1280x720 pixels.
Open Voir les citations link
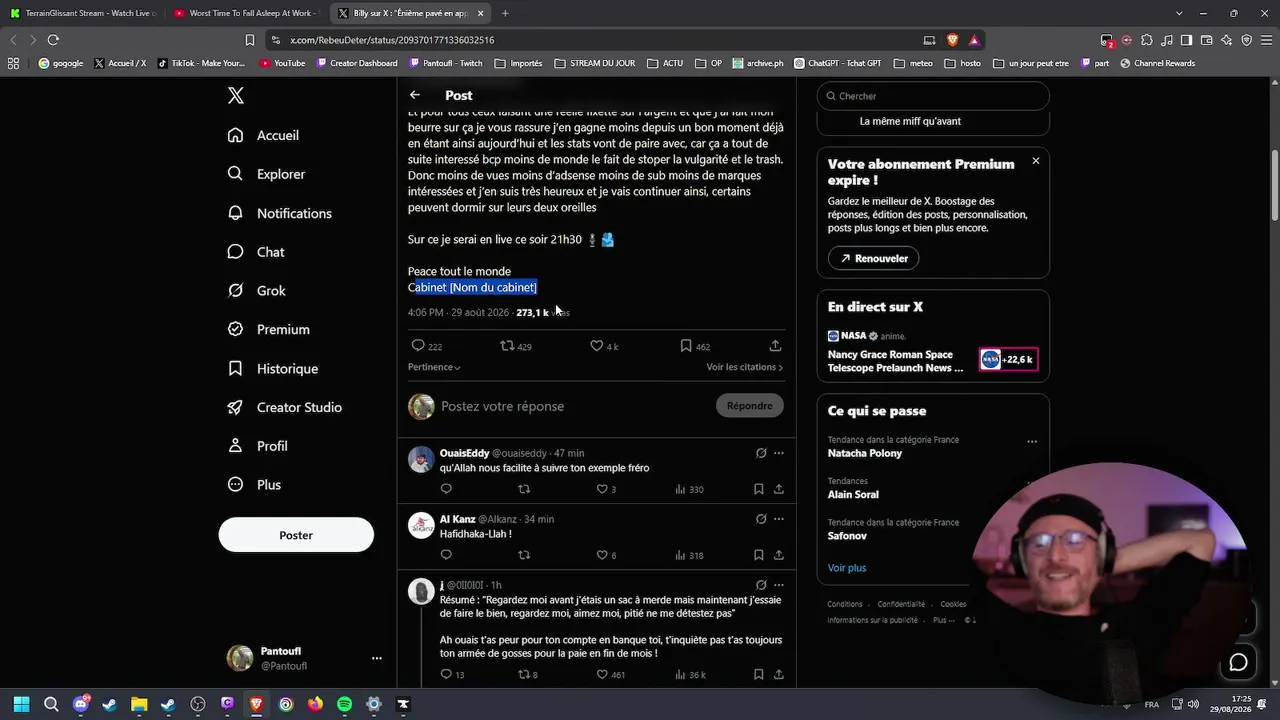click(x=745, y=367)
